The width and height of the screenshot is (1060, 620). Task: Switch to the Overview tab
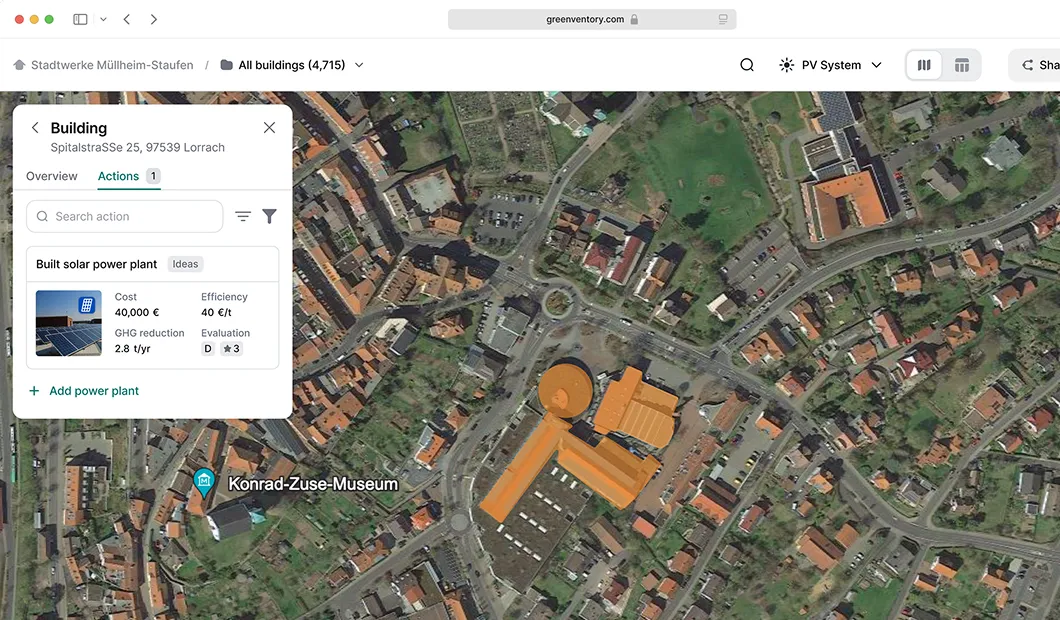coord(51,176)
